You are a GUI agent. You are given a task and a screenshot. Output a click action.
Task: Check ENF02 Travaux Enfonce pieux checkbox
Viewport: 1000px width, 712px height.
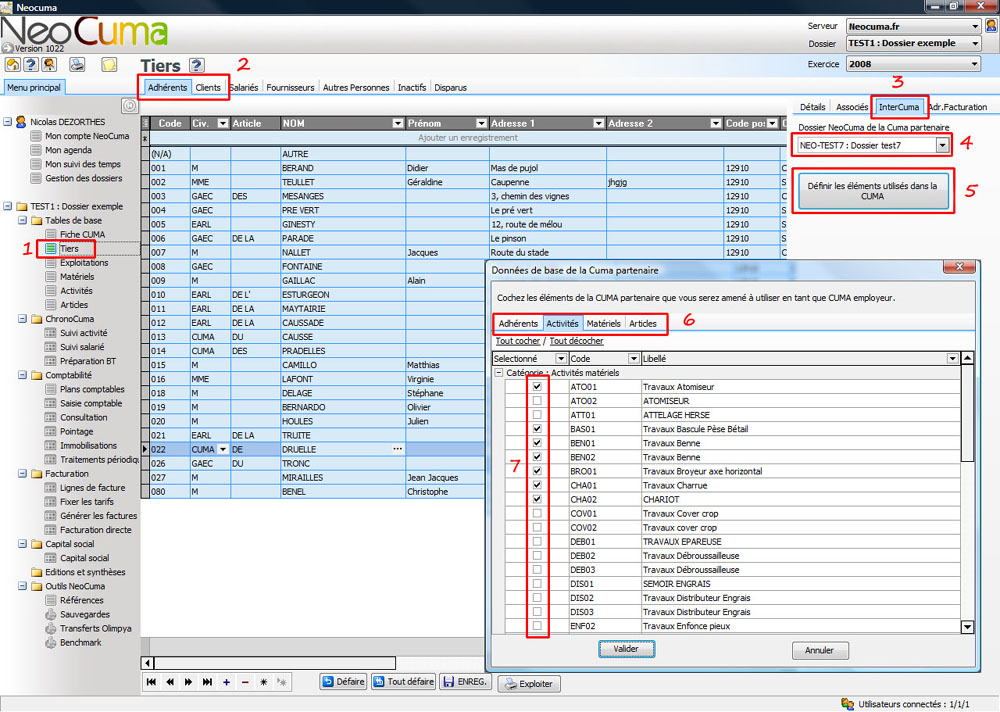[537, 626]
